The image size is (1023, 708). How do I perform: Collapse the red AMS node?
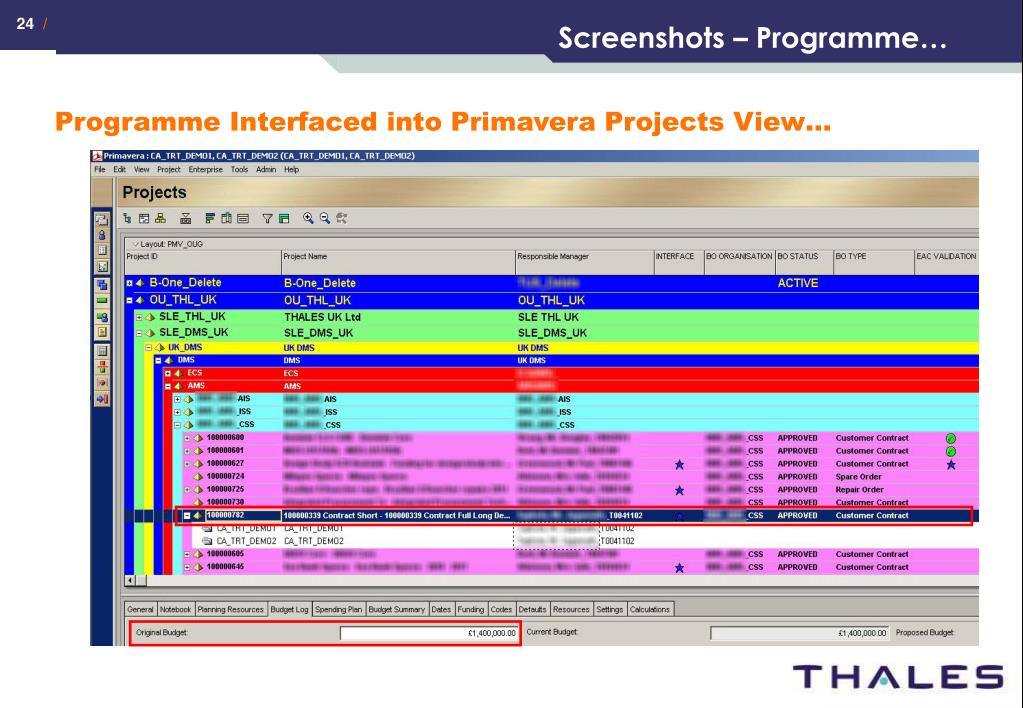[168, 386]
